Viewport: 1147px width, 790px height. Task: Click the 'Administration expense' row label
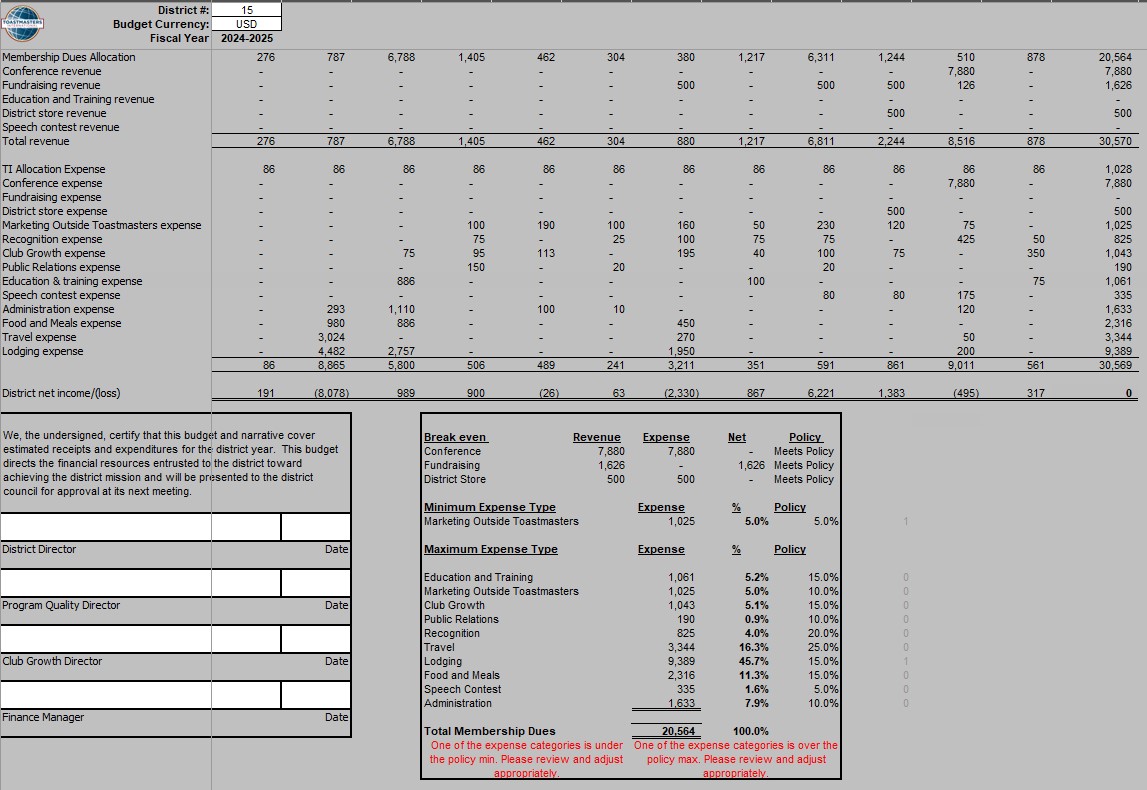click(58, 309)
